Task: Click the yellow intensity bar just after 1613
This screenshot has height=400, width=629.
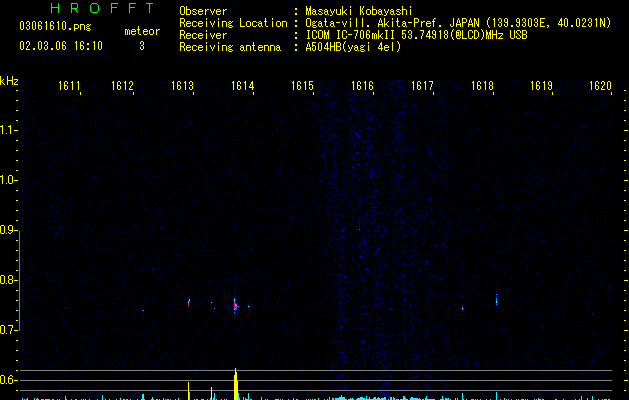Action: coord(189,391)
